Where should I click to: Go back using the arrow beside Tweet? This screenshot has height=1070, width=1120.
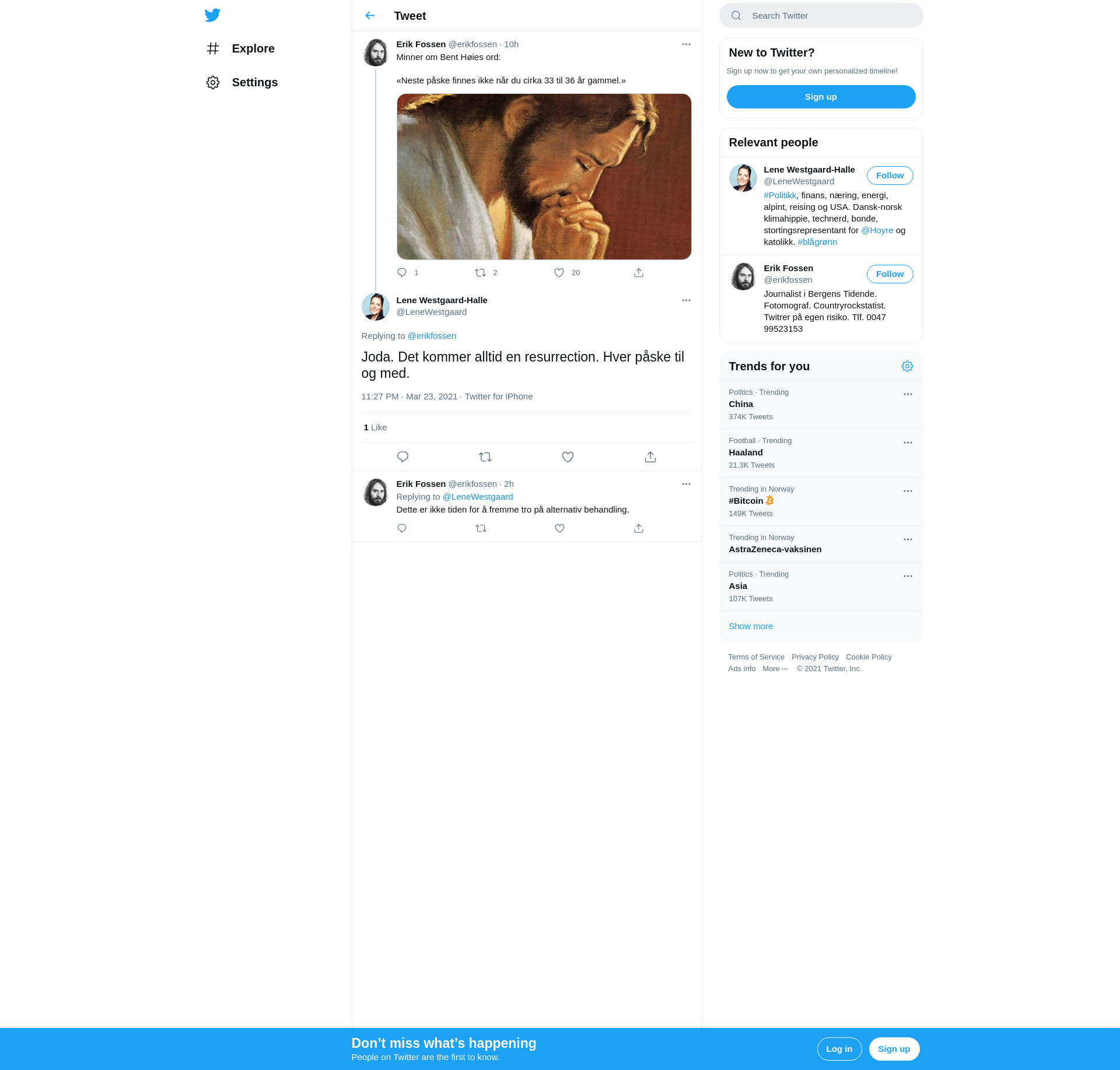tap(370, 16)
